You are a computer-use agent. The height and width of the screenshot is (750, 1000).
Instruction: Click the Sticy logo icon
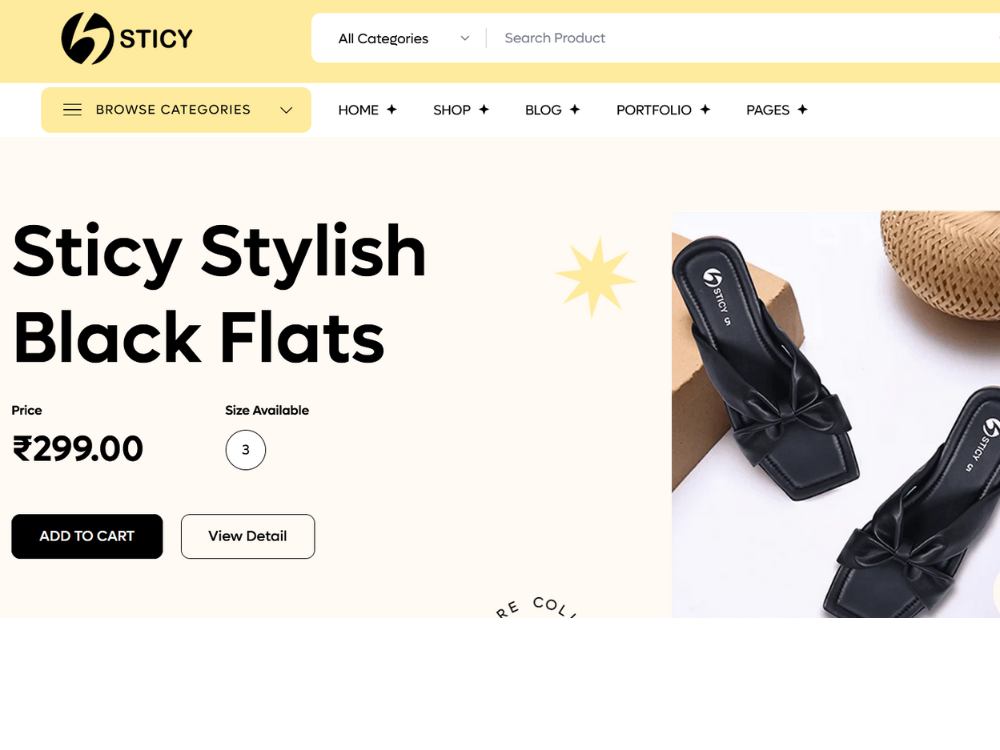[x=87, y=38]
